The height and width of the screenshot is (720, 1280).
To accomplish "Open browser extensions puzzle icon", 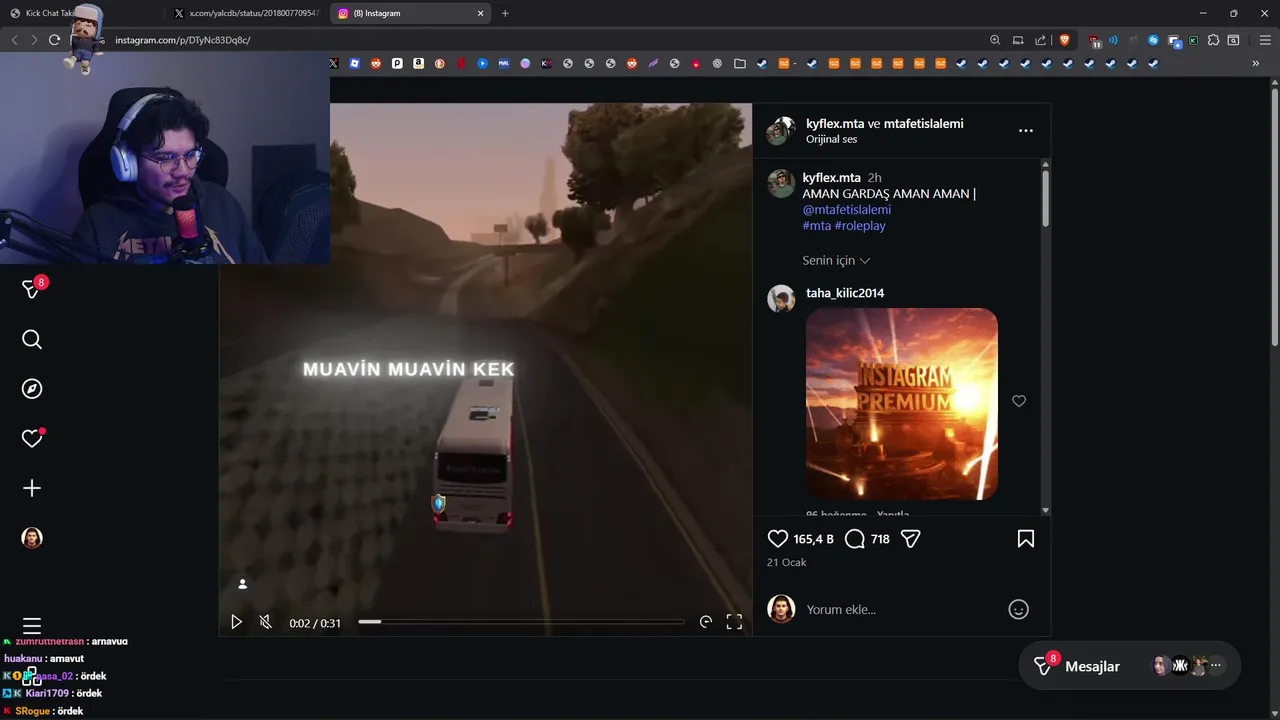I will click(1213, 40).
